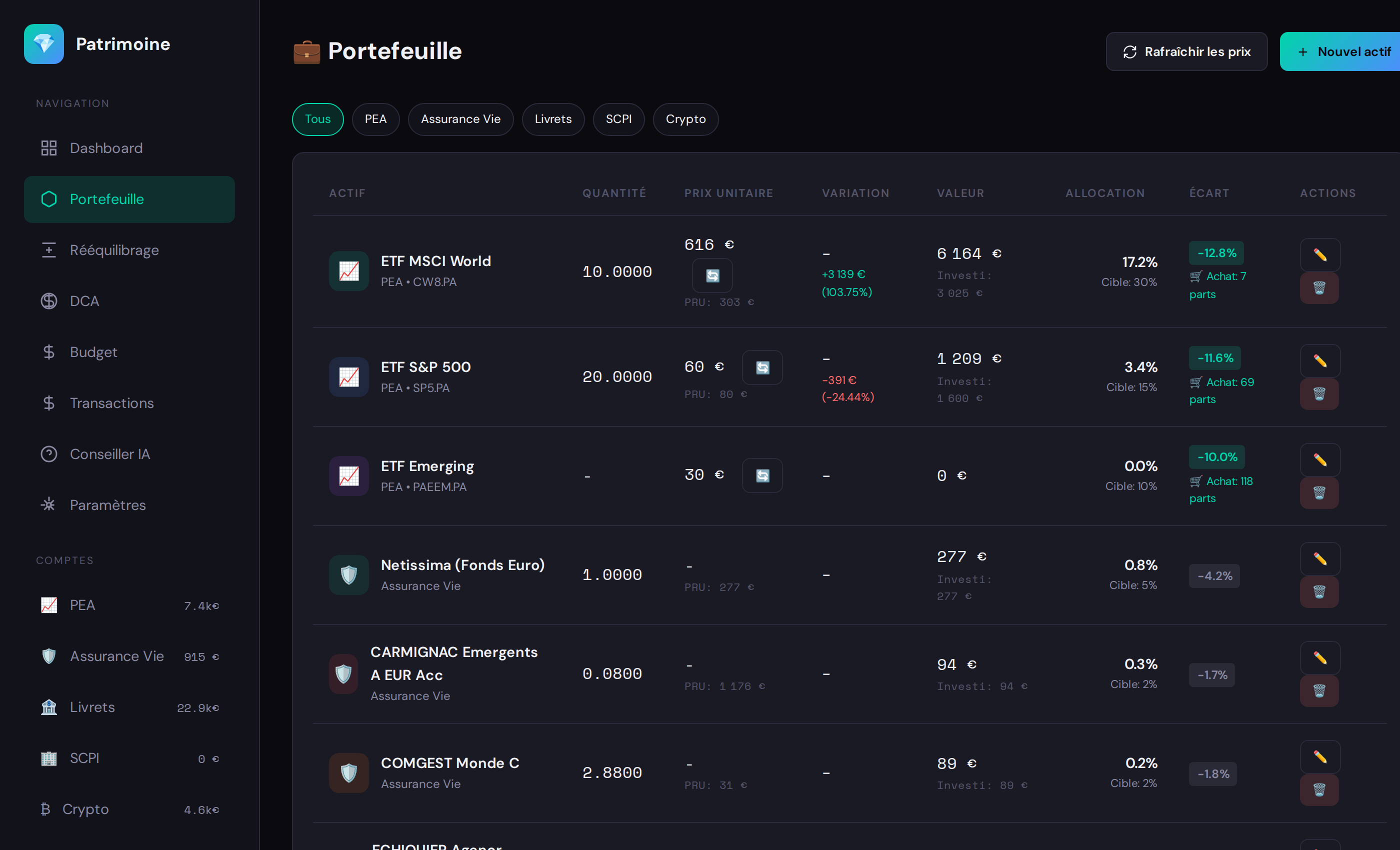The height and width of the screenshot is (850, 1400).
Task: Switch to the PEA filter tab
Action: 375,119
